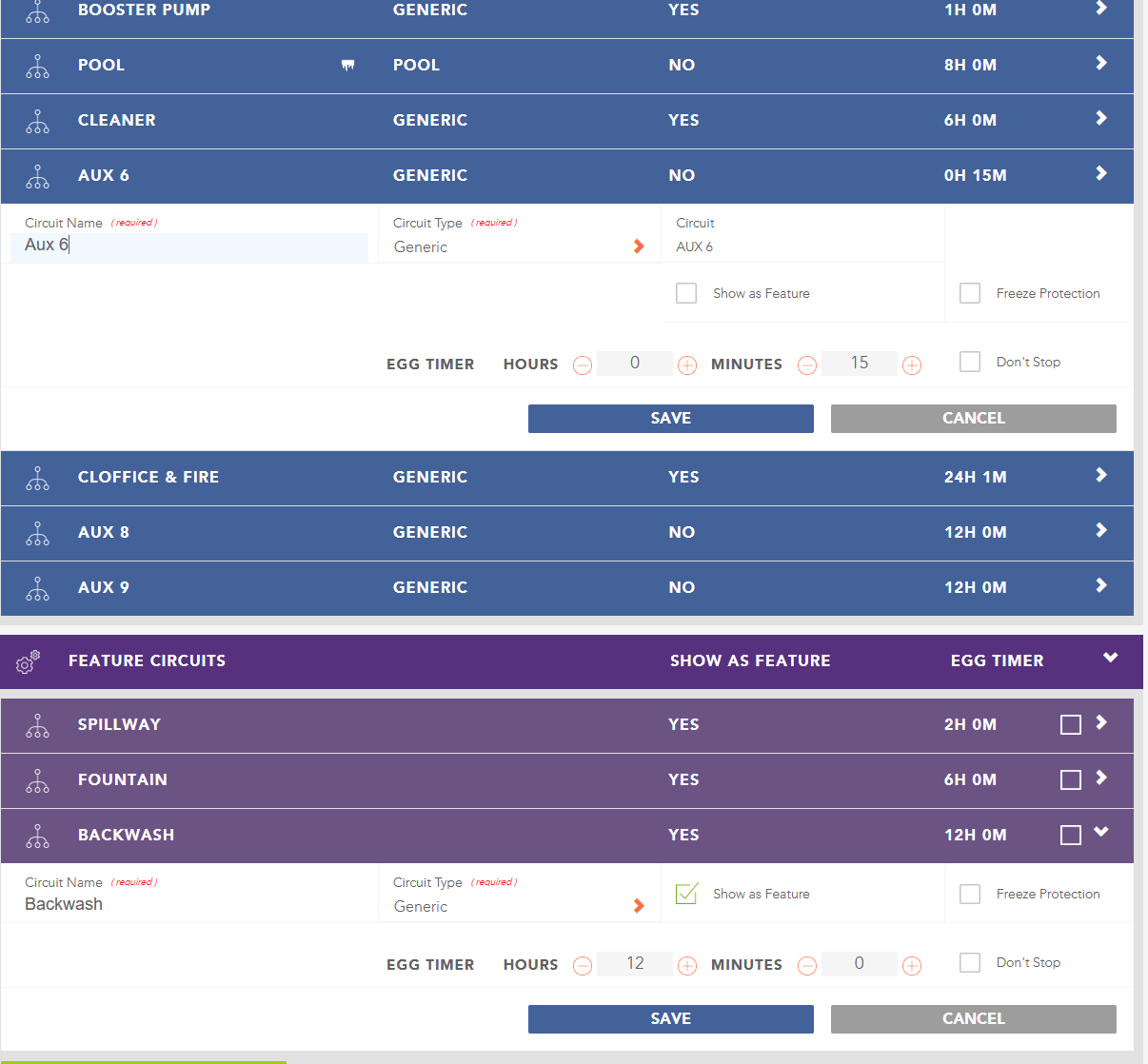Click the circuit icon beside Backwash row
This screenshot has height=1064, width=1148.
tap(37, 837)
